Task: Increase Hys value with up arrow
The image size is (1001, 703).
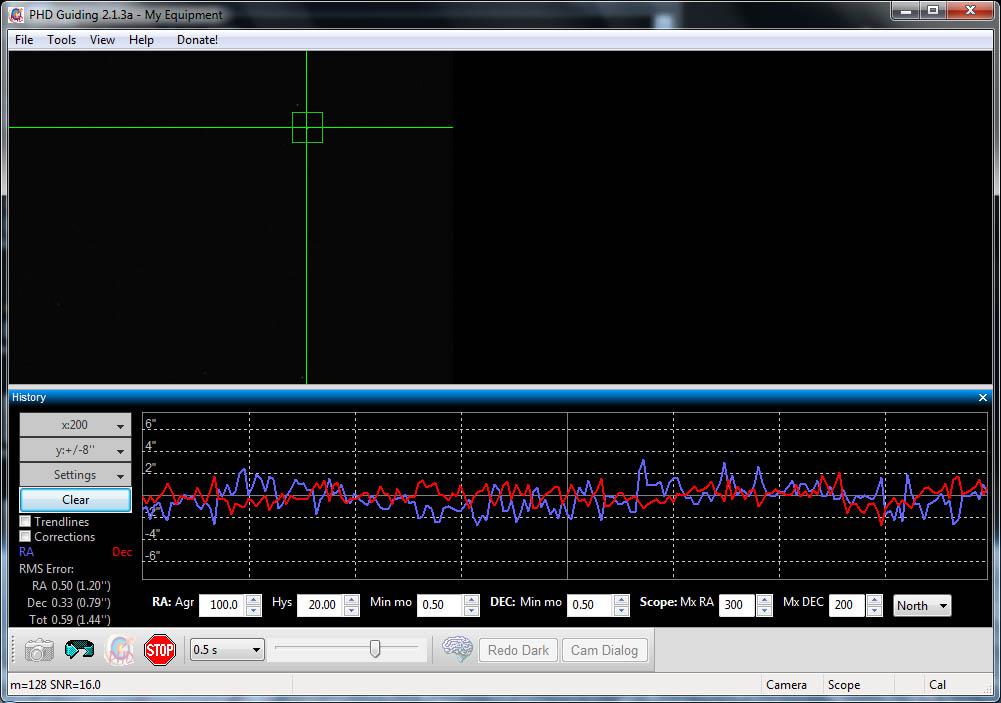Action: (352, 600)
